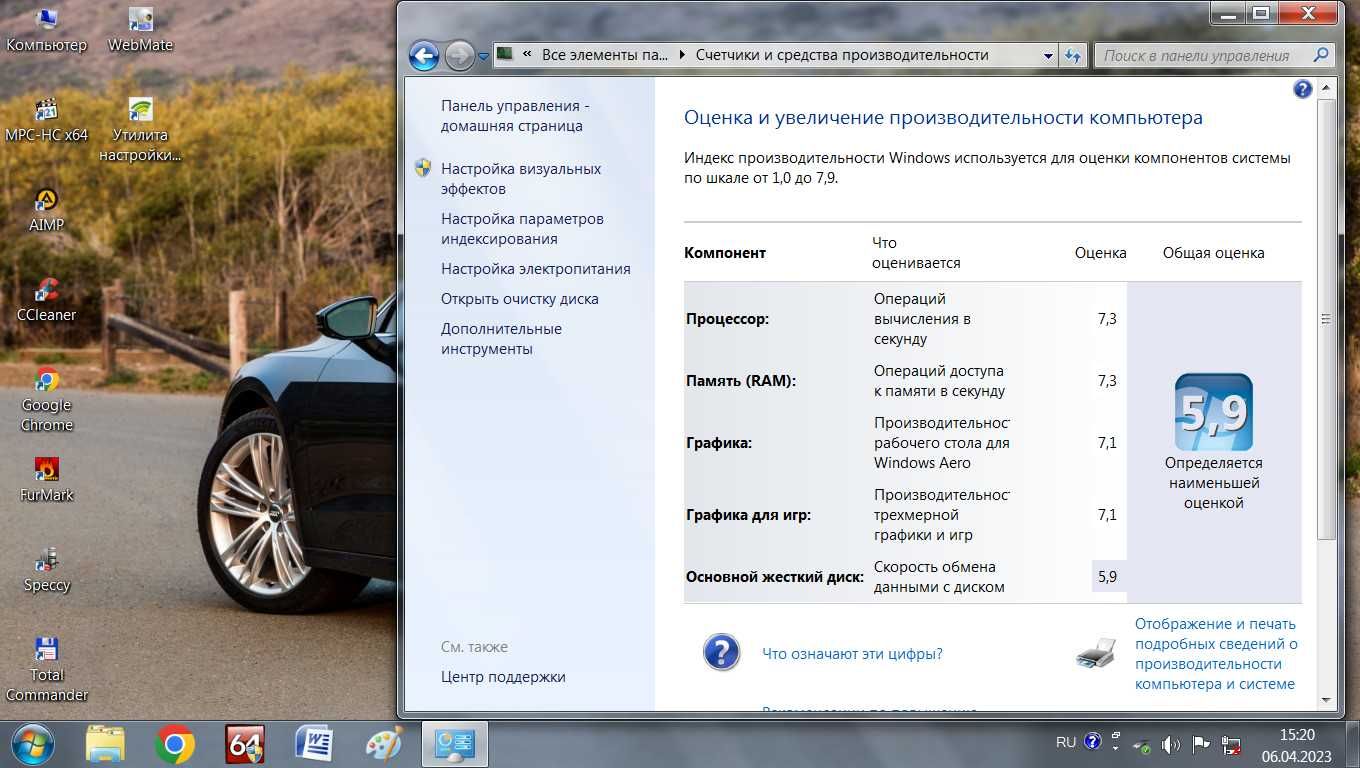Expand breadcrumb arrow after Все элементы
The height and width of the screenshot is (768, 1360).
click(x=682, y=56)
